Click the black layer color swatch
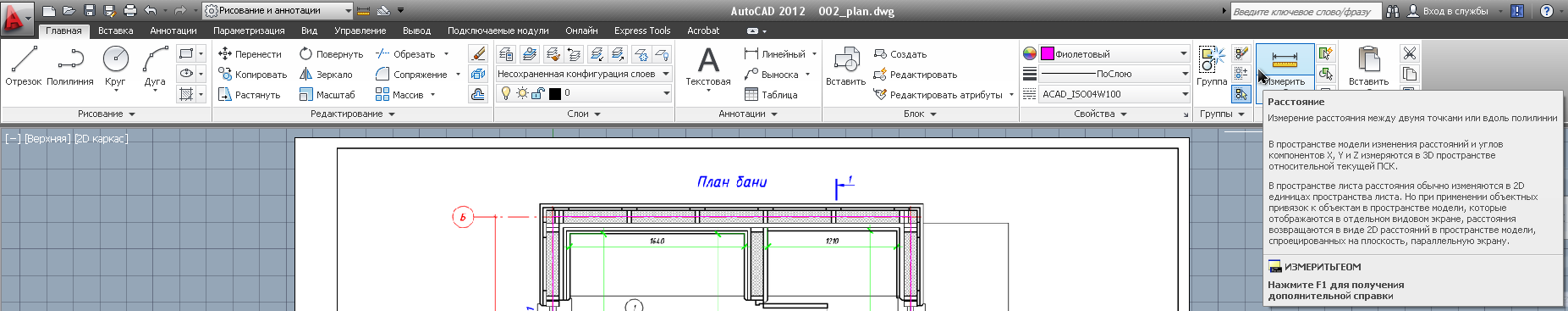The image size is (1568, 311). coord(555,93)
